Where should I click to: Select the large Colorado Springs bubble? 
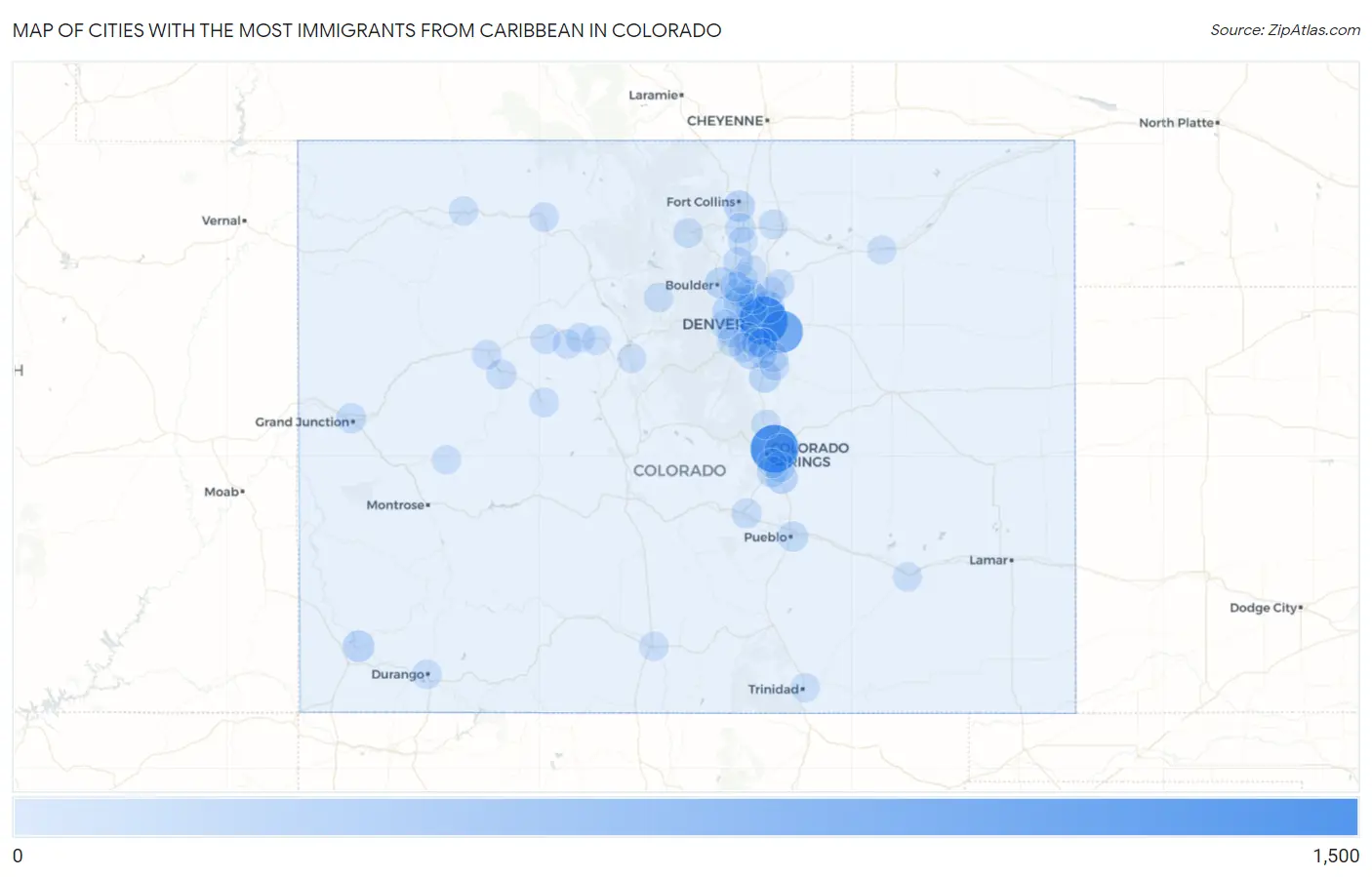click(x=774, y=449)
